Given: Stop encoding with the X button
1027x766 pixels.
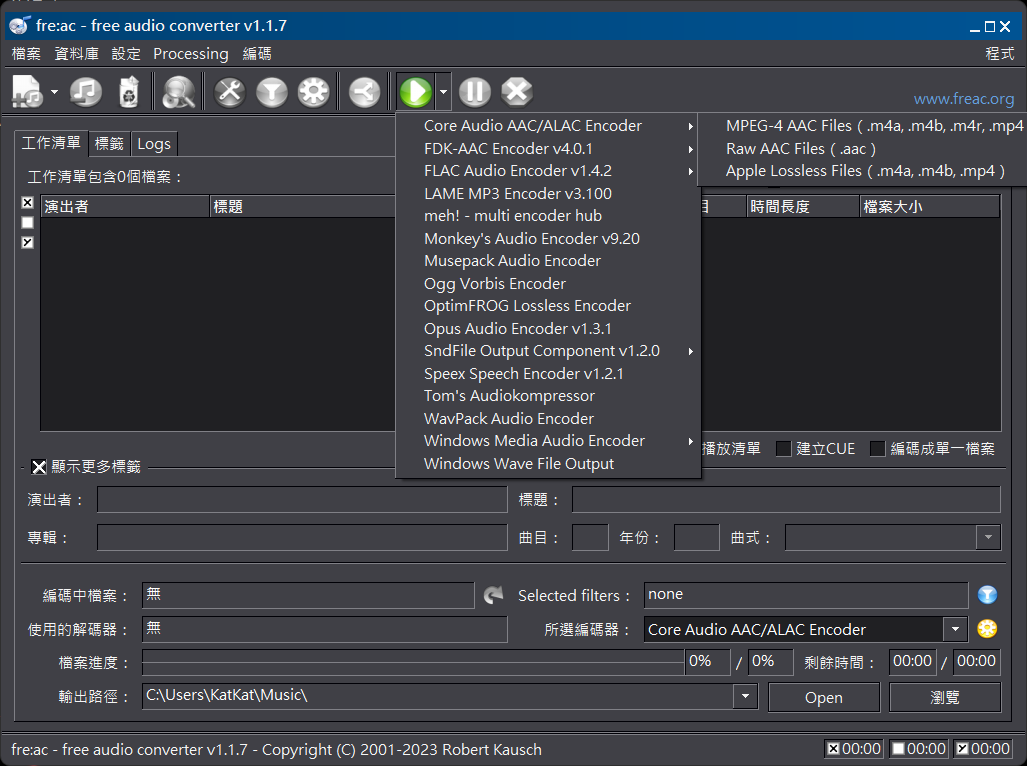Looking at the screenshot, I should coord(516,92).
